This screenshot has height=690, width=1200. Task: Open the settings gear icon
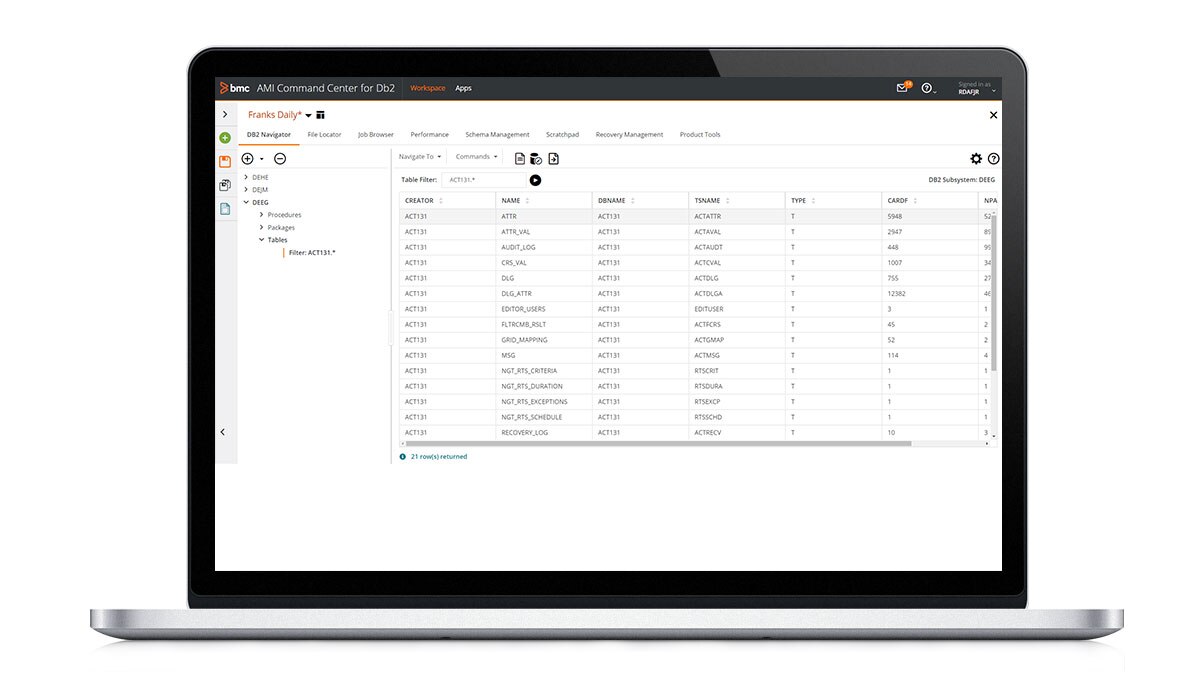click(976, 158)
